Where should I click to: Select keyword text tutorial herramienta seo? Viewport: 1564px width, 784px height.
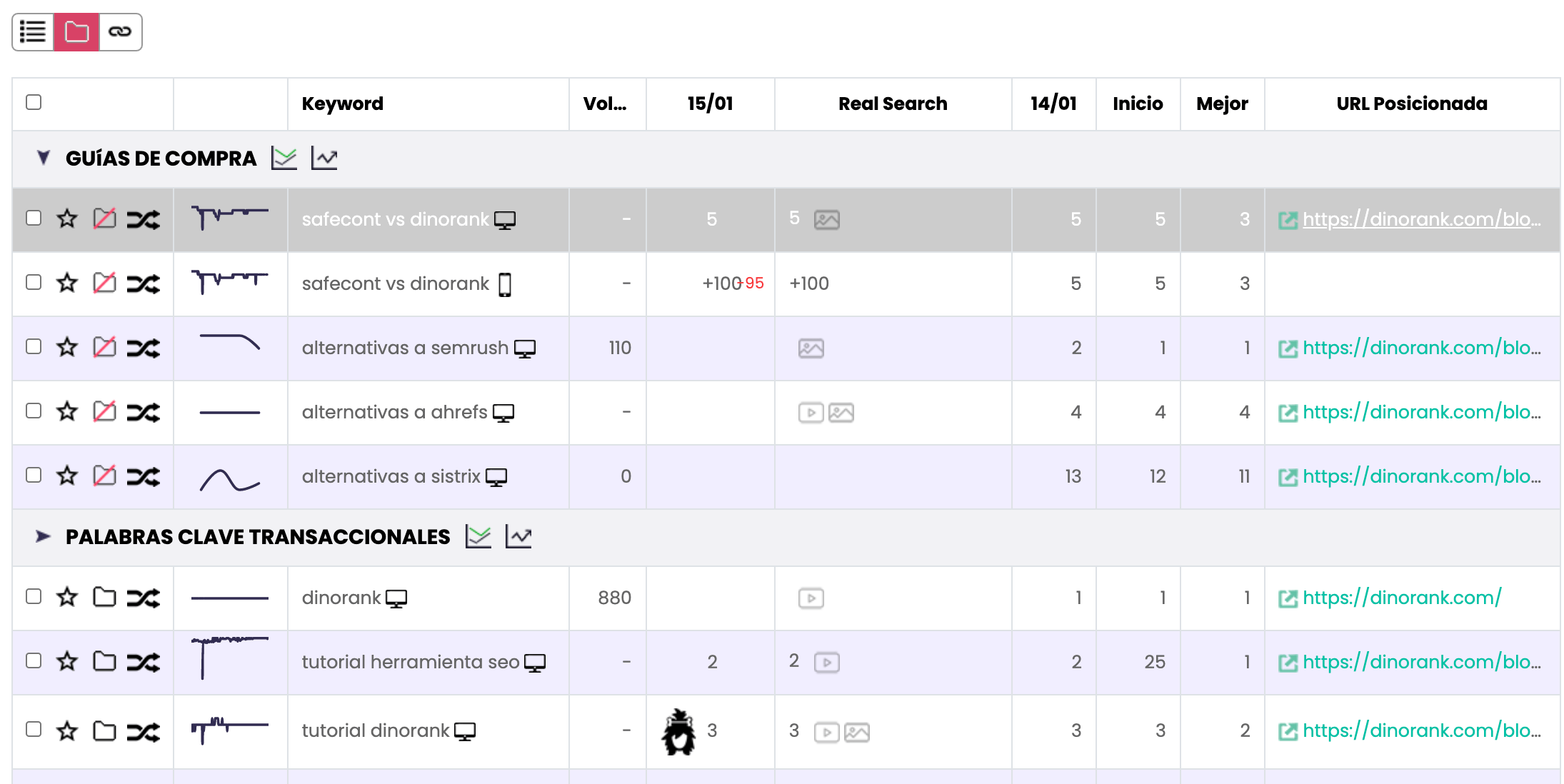411,662
